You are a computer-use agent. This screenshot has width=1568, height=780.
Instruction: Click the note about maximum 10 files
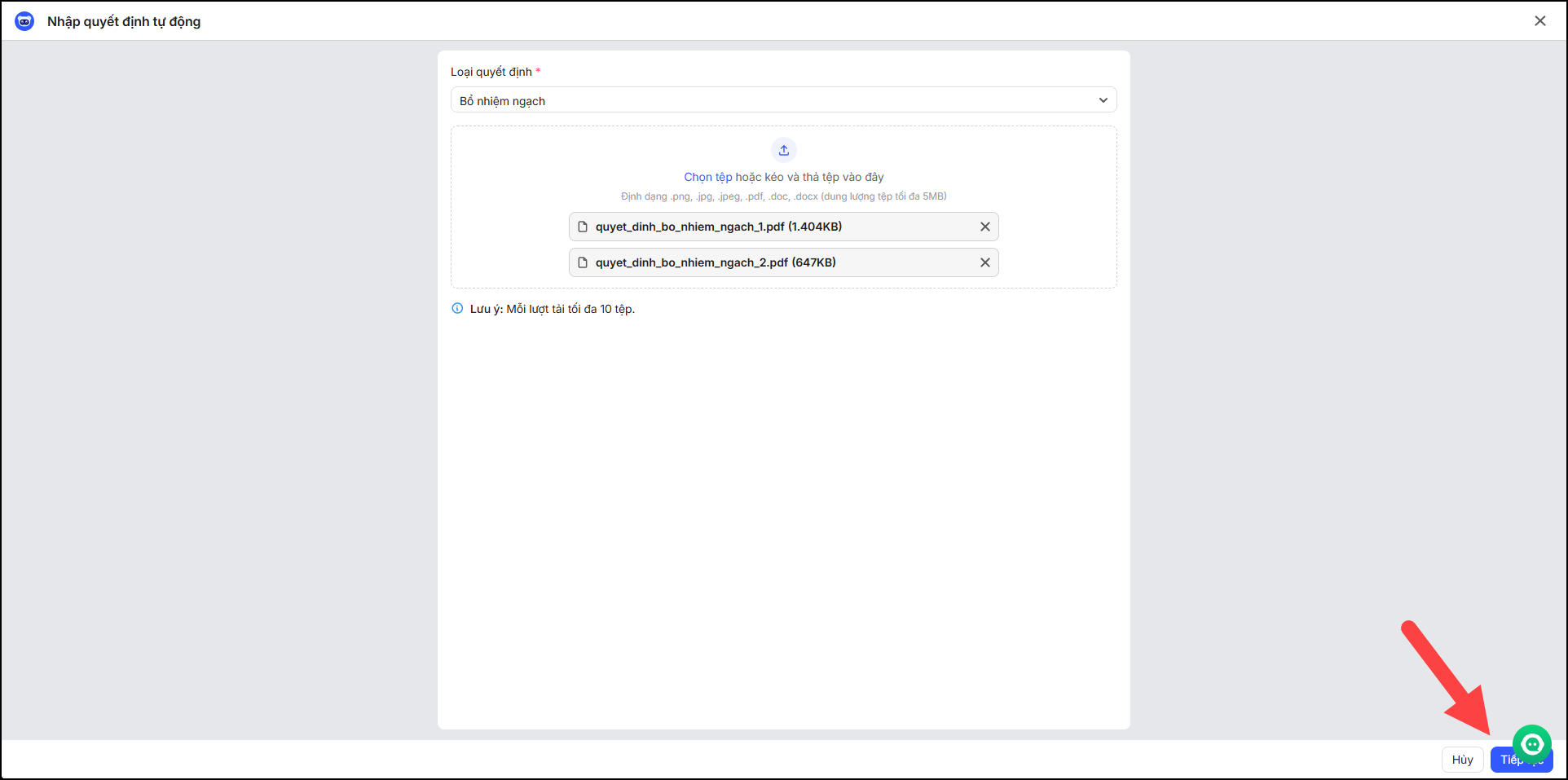552,309
